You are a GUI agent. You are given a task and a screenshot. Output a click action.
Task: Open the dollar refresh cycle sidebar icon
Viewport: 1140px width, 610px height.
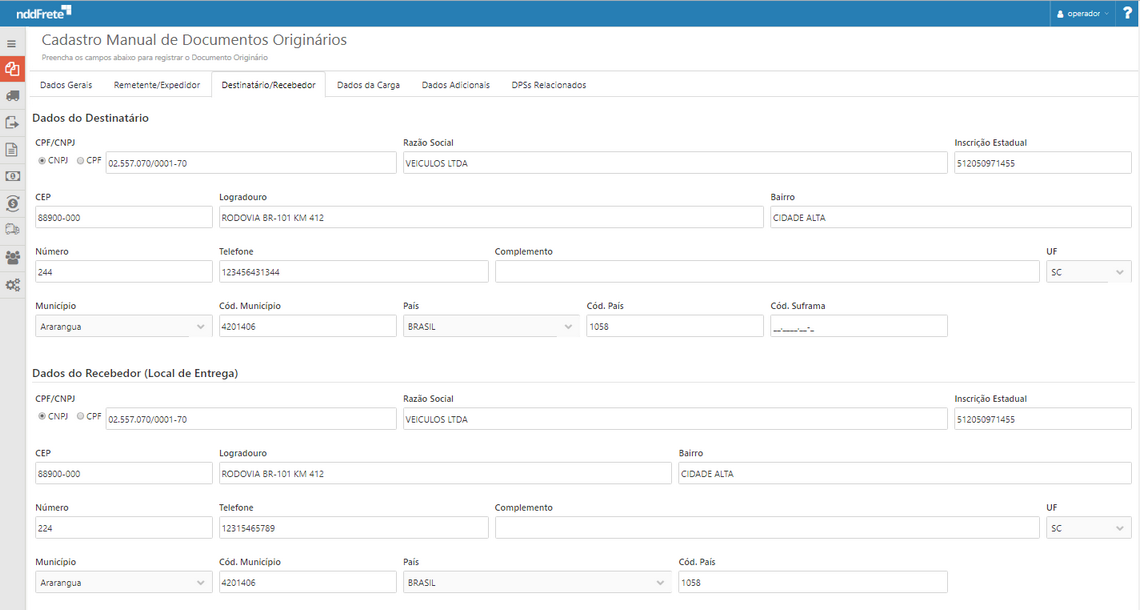click(12, 203)
